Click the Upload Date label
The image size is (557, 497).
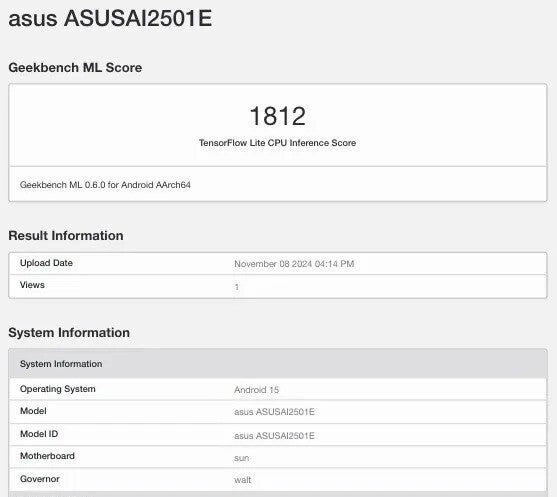click(x=46, y=263)
